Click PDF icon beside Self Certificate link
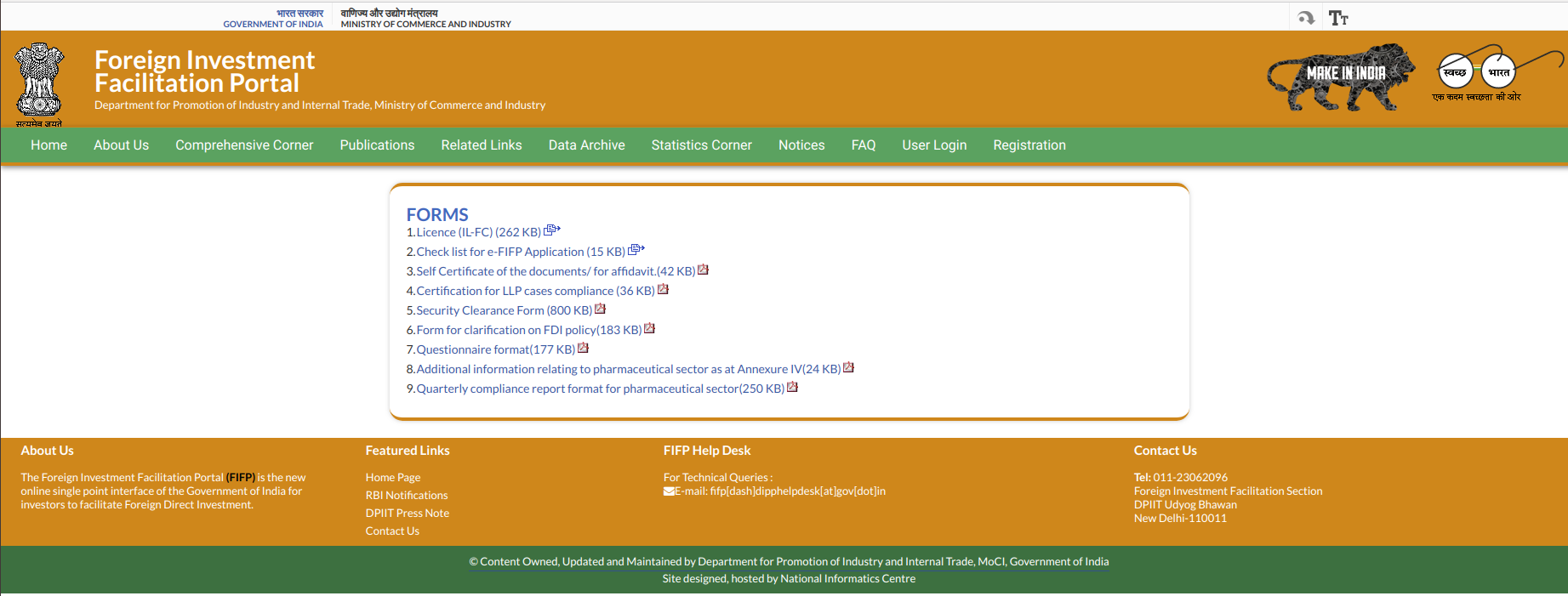Screen dimensions: 1568x596 point(703,270)
